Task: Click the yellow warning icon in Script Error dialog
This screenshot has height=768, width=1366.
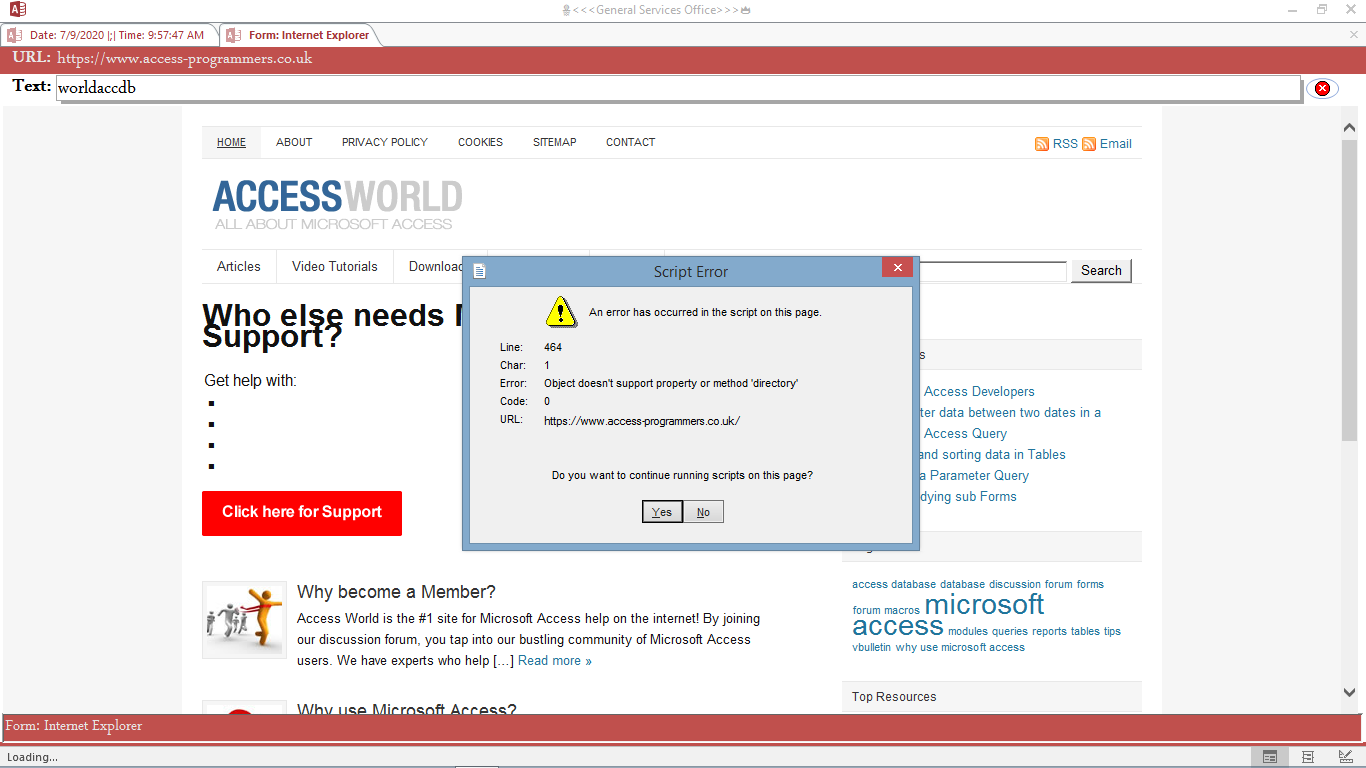Action: 561,311
